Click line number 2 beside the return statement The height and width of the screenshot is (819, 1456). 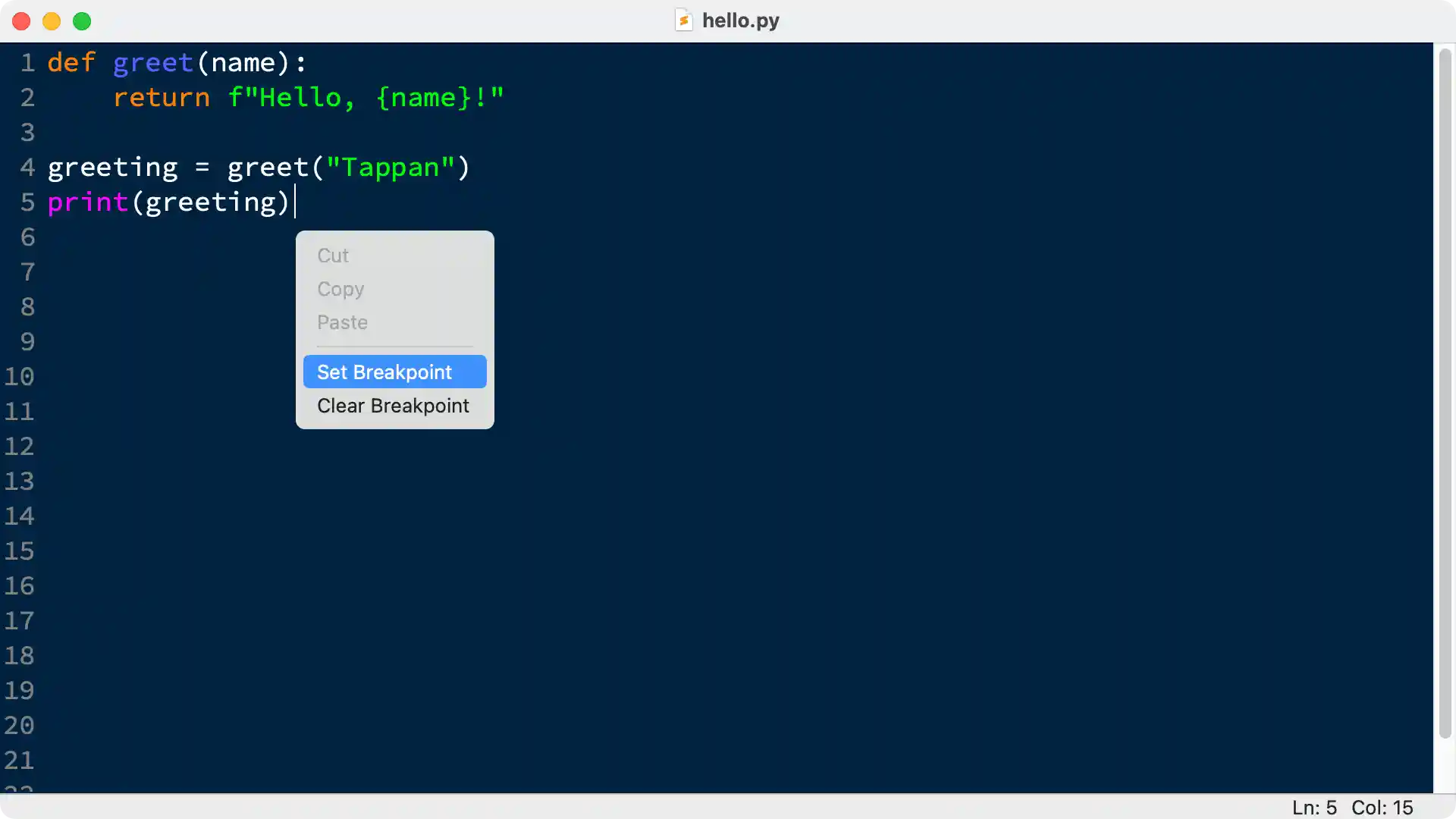[x=28, y=98]
